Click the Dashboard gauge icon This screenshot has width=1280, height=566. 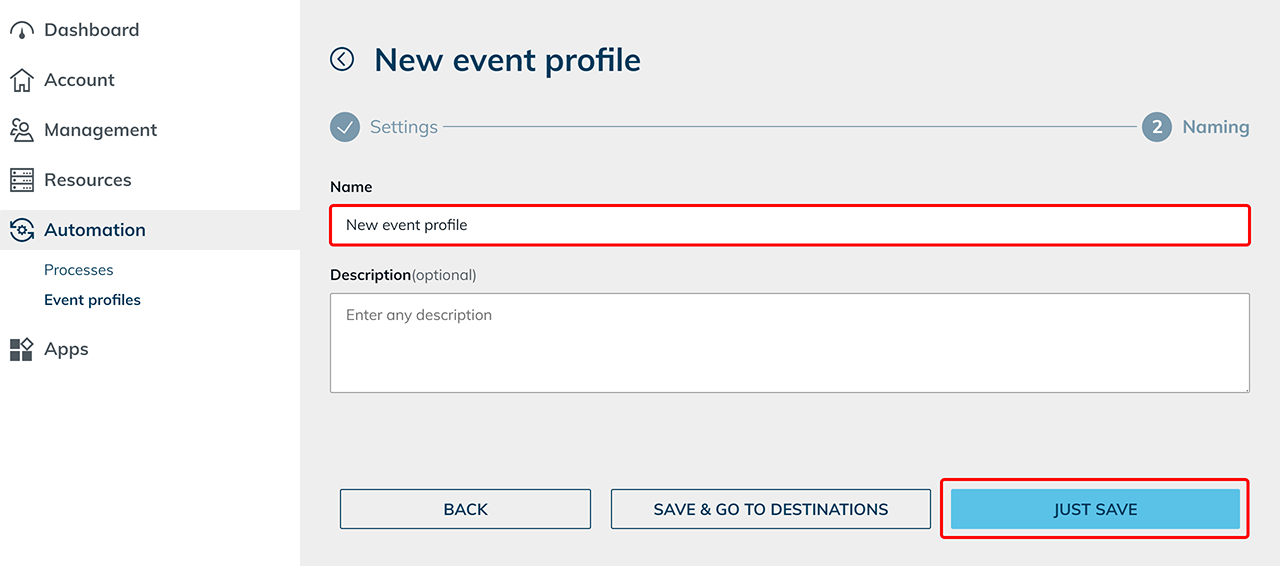(22, 30)
